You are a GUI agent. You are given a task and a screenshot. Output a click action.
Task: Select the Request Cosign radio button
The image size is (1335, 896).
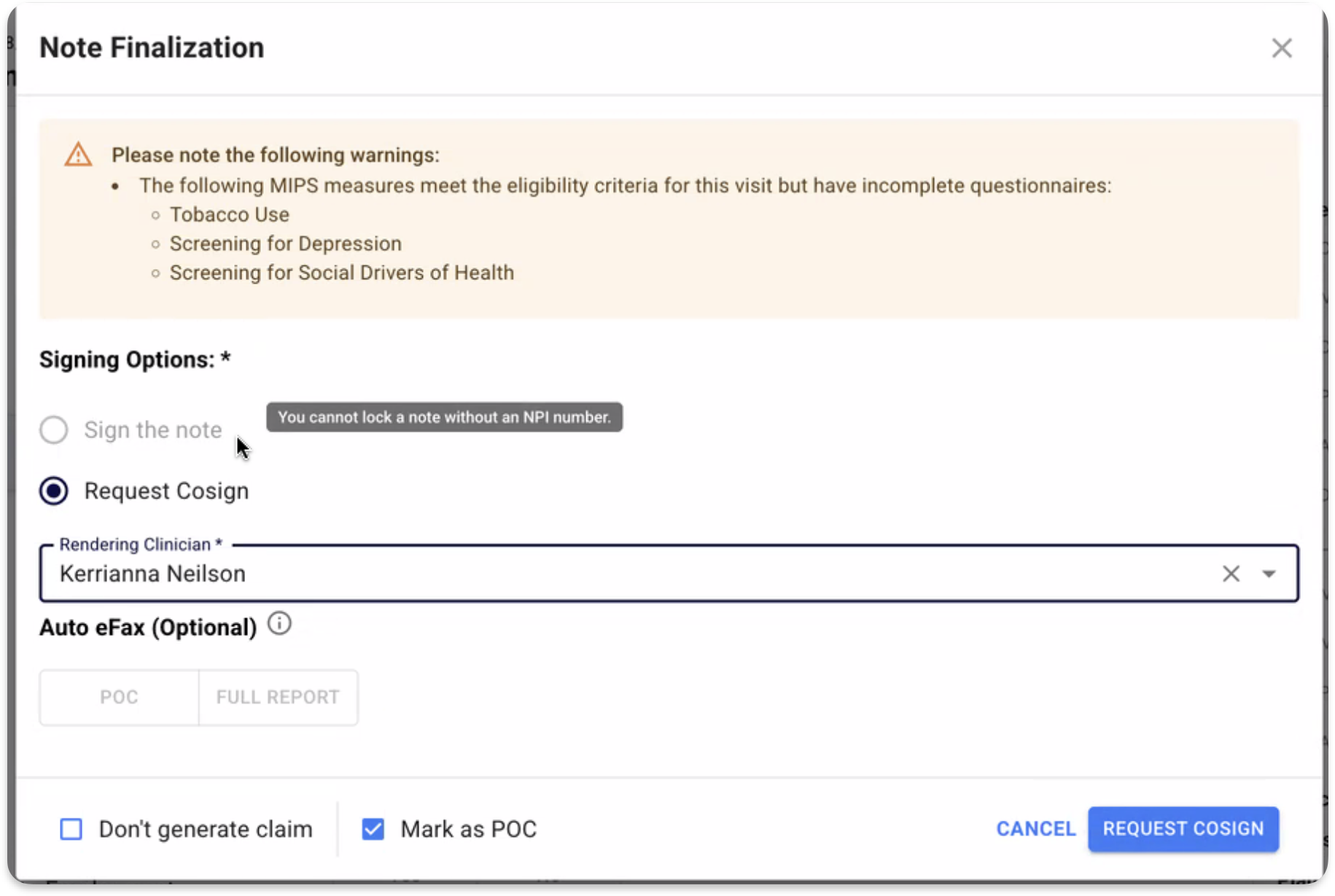tap(54, 491)
